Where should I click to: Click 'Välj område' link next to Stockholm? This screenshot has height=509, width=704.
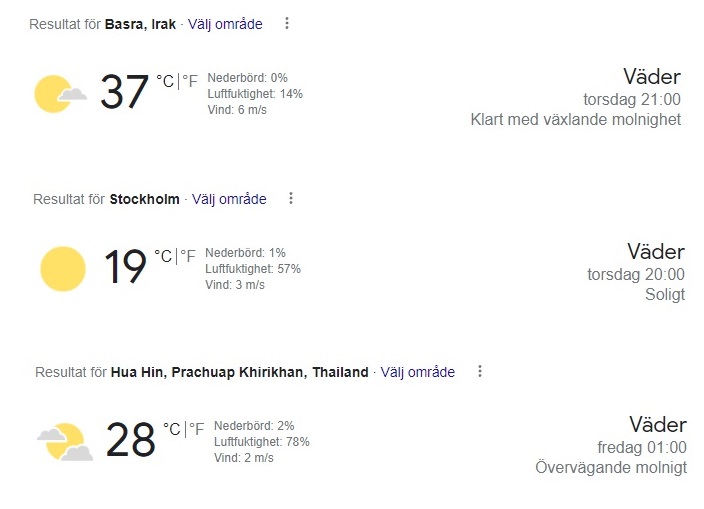pyautogui.click(x=229, y=199)
